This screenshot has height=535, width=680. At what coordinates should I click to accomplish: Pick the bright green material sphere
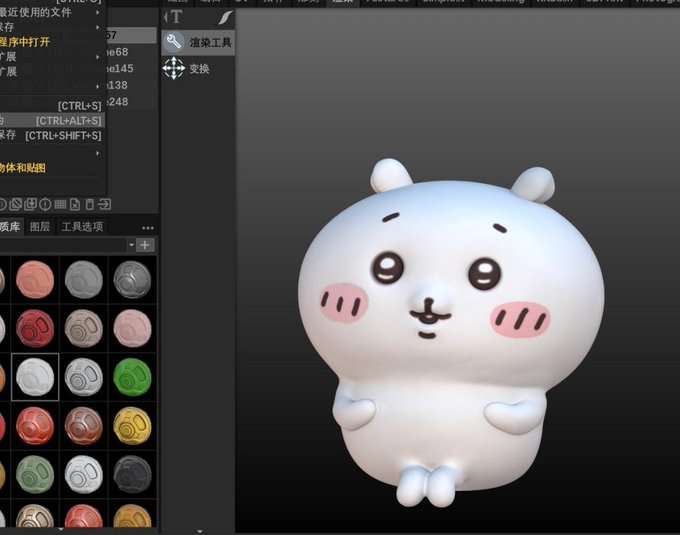[x=132, y=377]
